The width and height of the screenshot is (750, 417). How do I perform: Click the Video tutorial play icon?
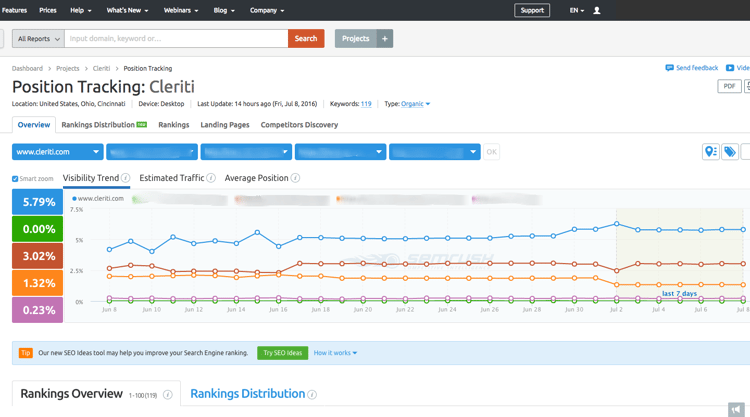point(730,68)
